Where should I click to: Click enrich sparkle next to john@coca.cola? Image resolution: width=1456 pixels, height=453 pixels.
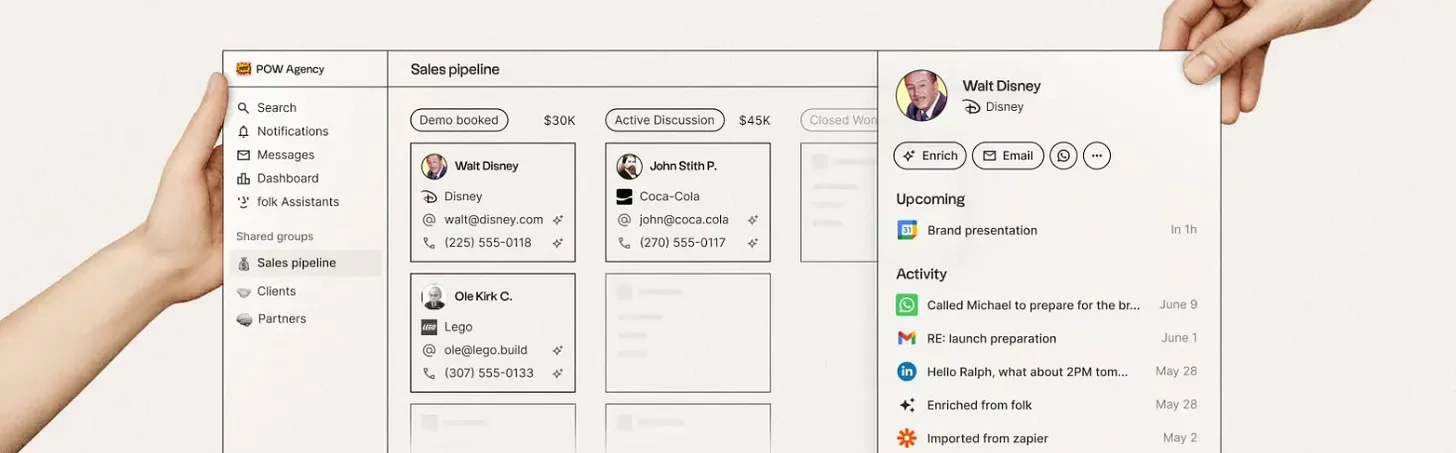tap(753, 220)
